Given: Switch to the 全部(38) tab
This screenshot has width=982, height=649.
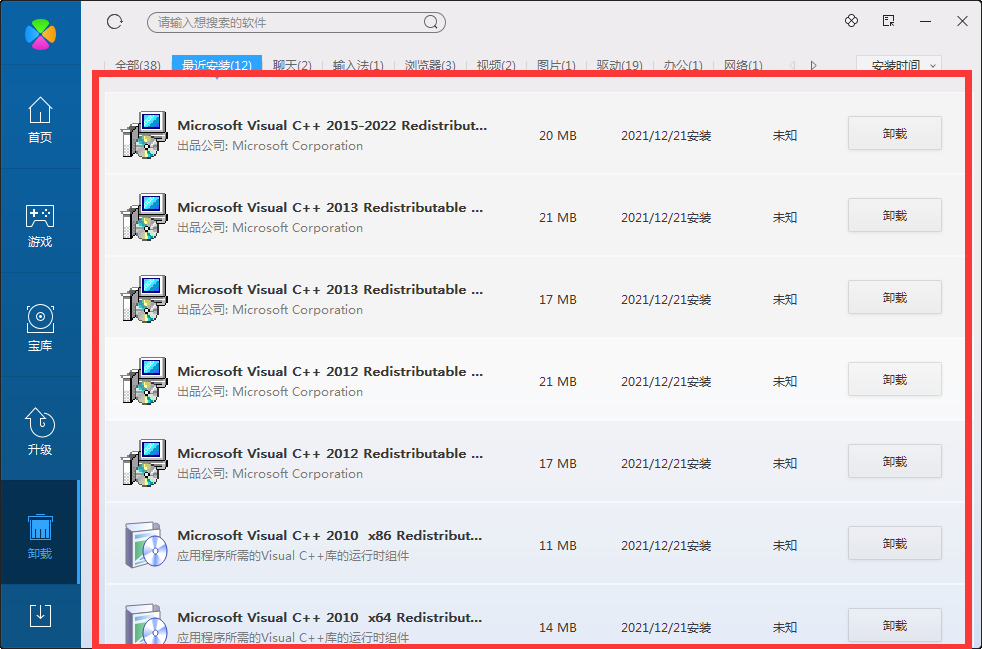Looking at the screenshot, I should (137, 66).
